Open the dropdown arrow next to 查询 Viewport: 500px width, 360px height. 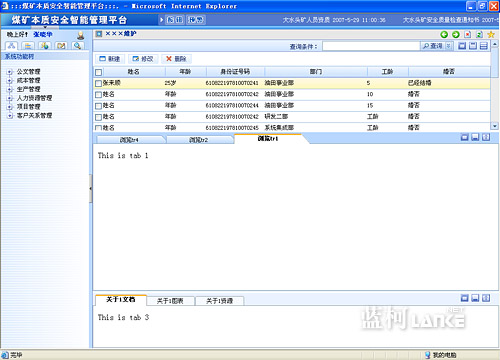449,46
